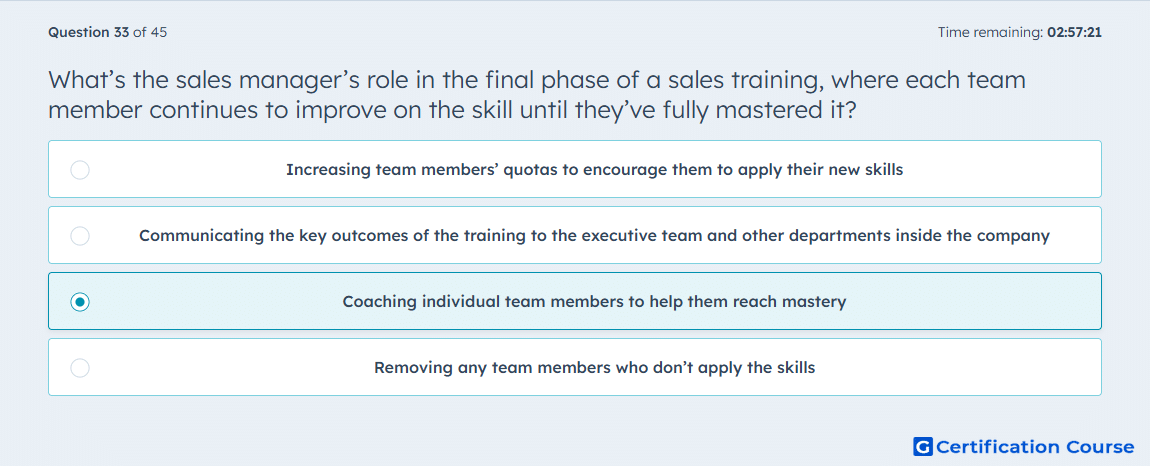Click the blue G logo icon

(923, 446)
